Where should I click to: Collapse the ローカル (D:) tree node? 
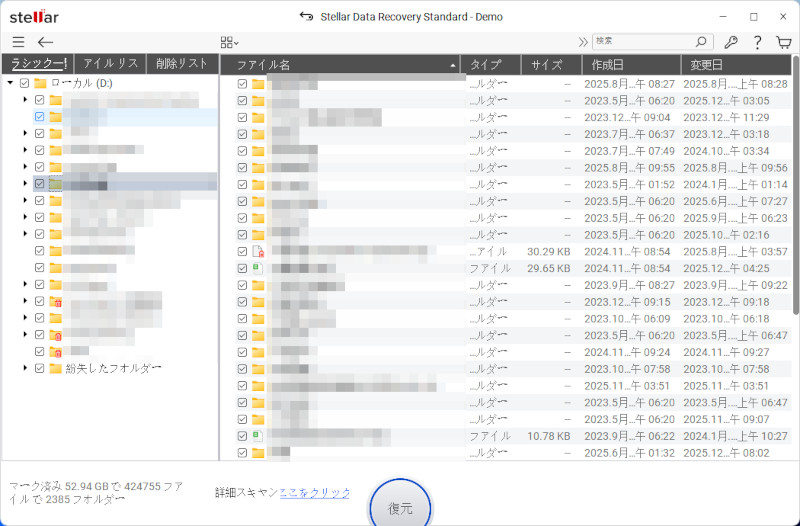tap(10, 83)
